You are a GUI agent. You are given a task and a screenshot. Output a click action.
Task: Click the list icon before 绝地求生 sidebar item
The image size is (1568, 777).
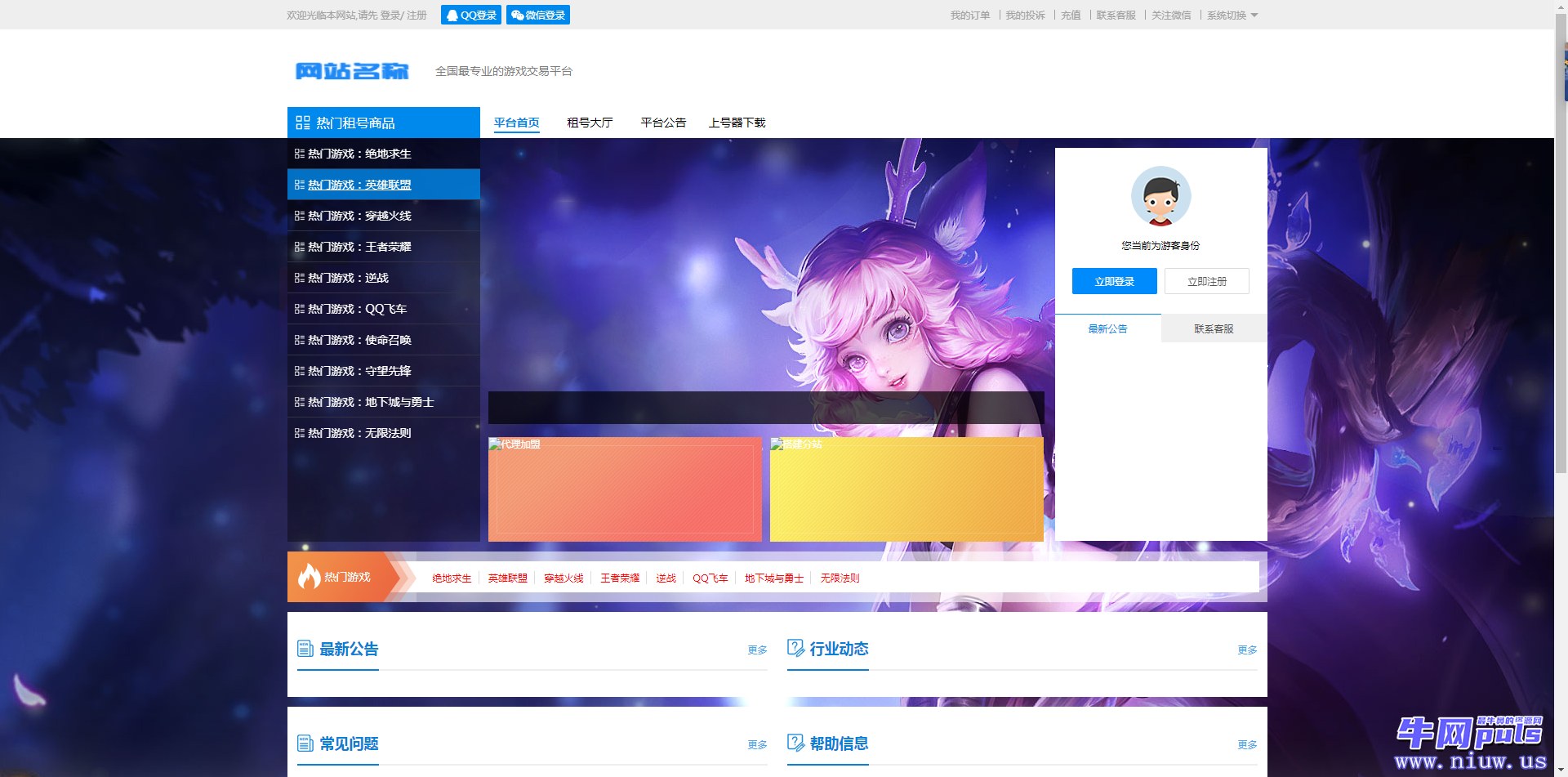(300, 154)
